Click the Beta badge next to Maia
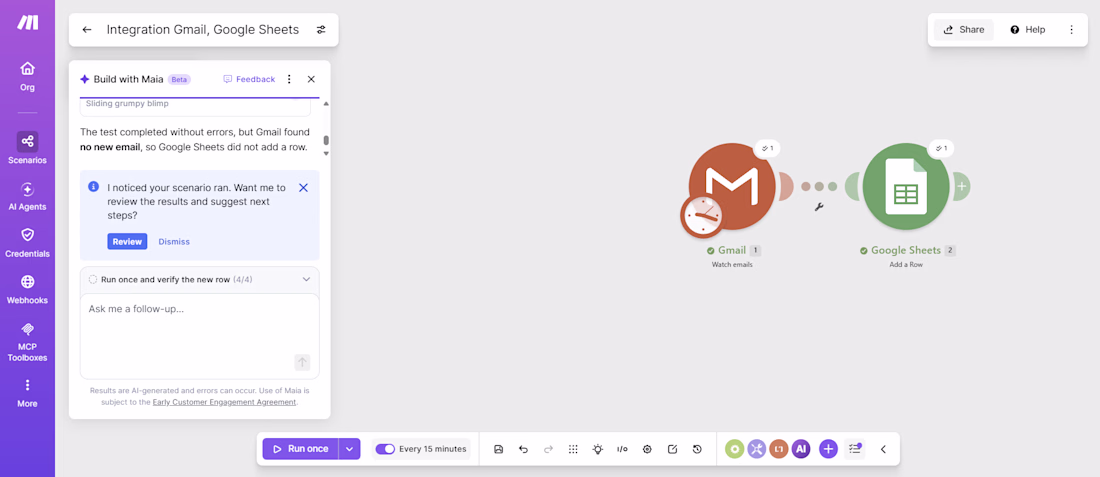Image resolution: width=1100 pixels, height=477 pixels. (x=180, y=79)
